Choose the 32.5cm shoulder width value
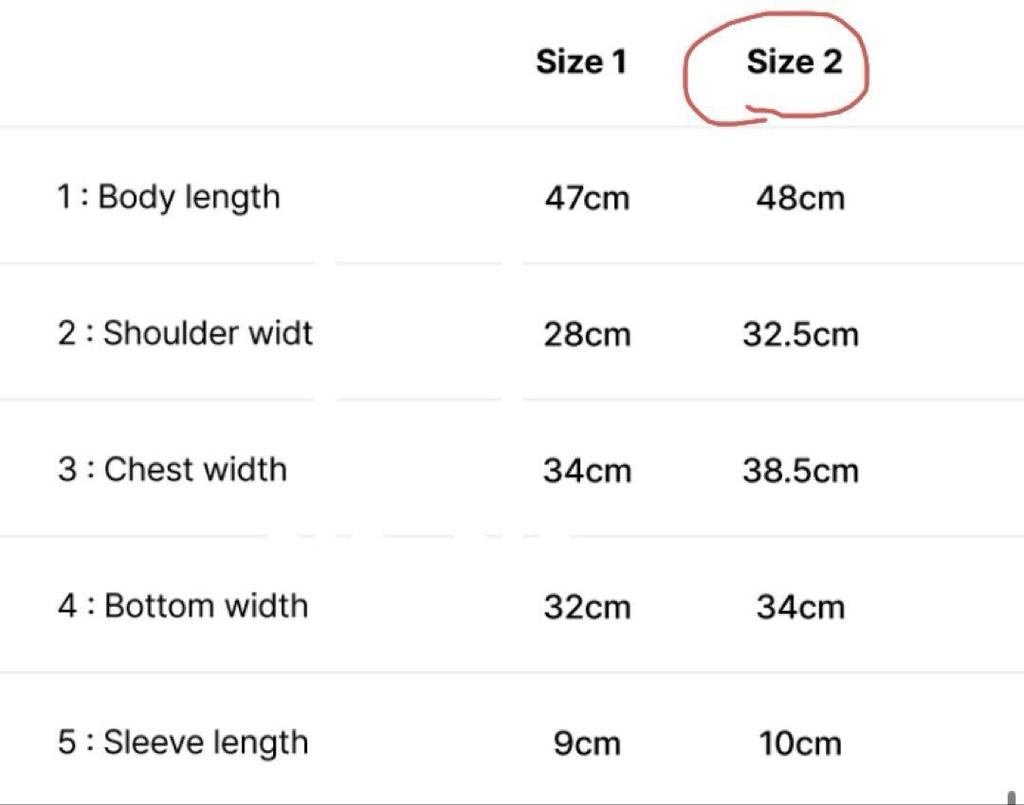The image size is (1024, 805). click(x=800, y=334)
